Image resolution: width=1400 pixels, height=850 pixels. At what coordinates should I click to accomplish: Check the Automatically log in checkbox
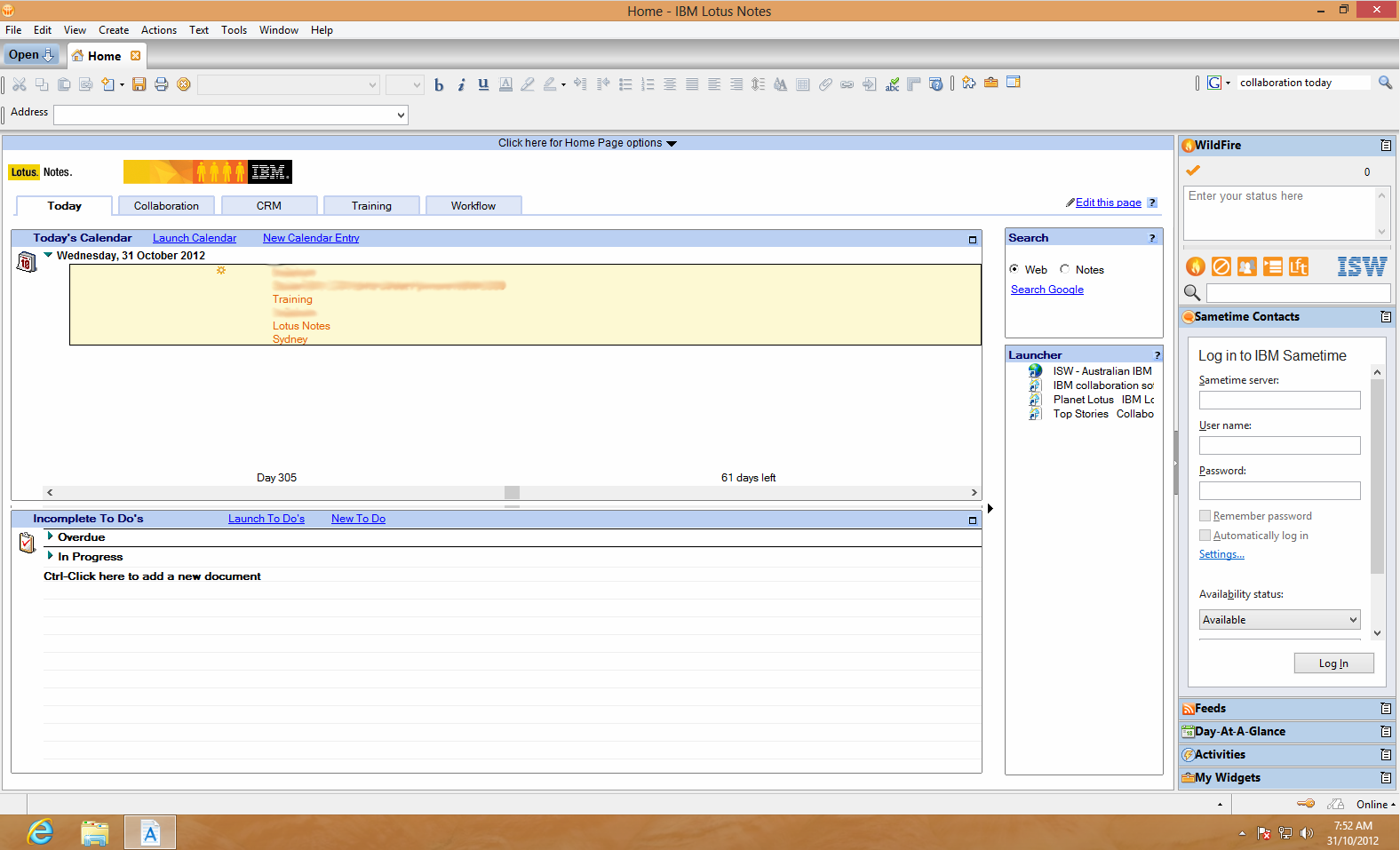1205,536
